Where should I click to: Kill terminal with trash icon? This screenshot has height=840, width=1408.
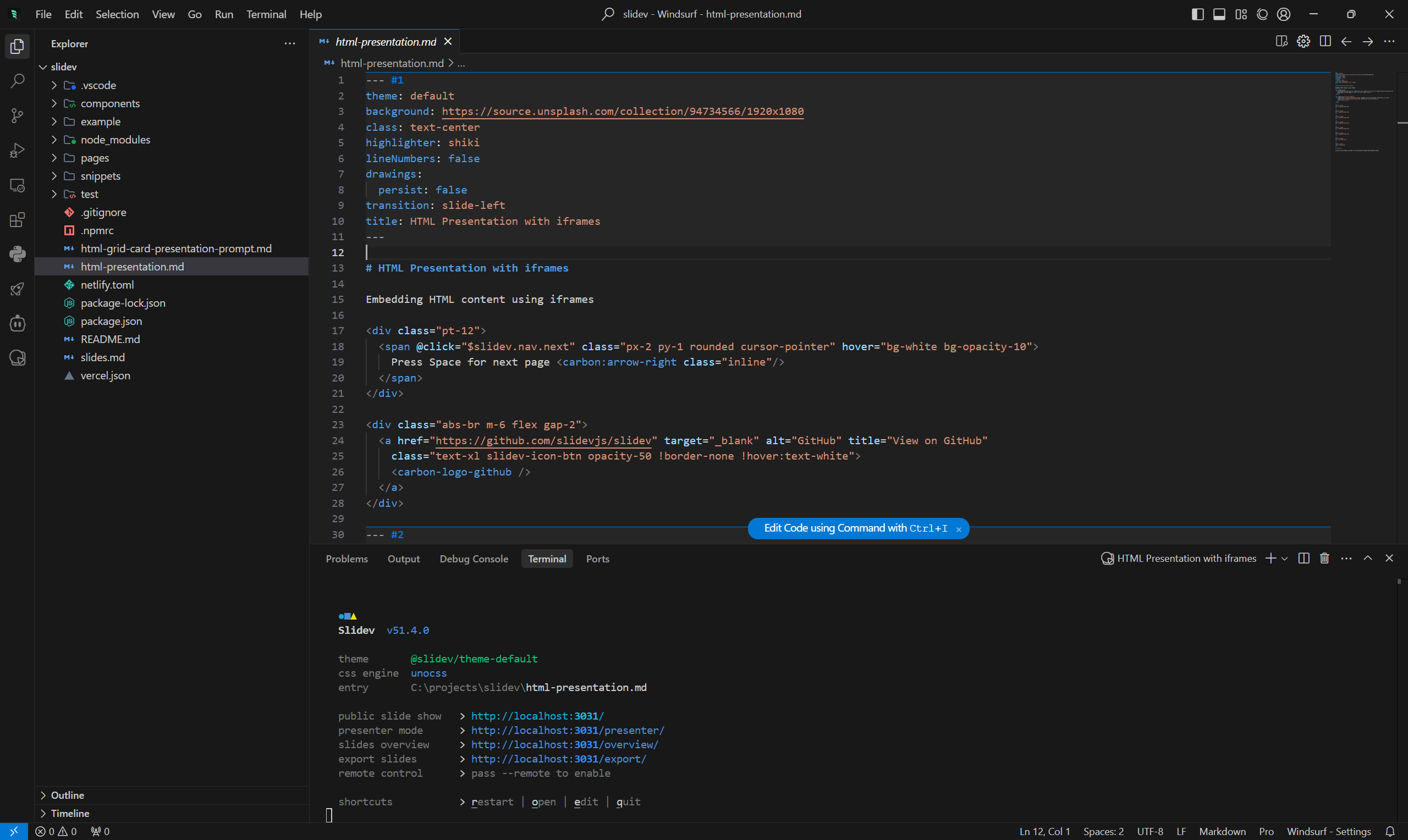tap(1324, 558)
